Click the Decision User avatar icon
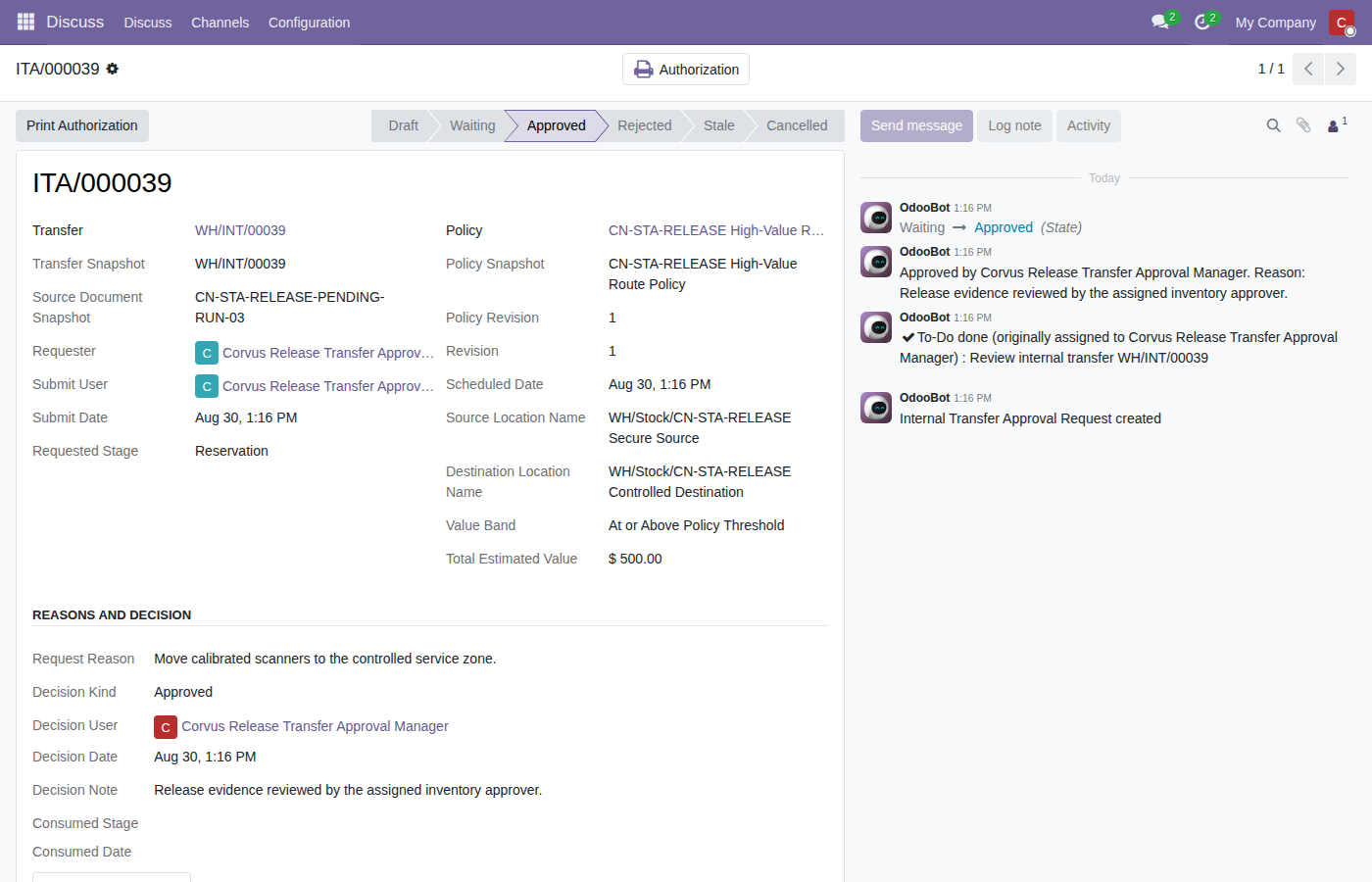This screenshot has width=1372, height=882. point(166,726)
